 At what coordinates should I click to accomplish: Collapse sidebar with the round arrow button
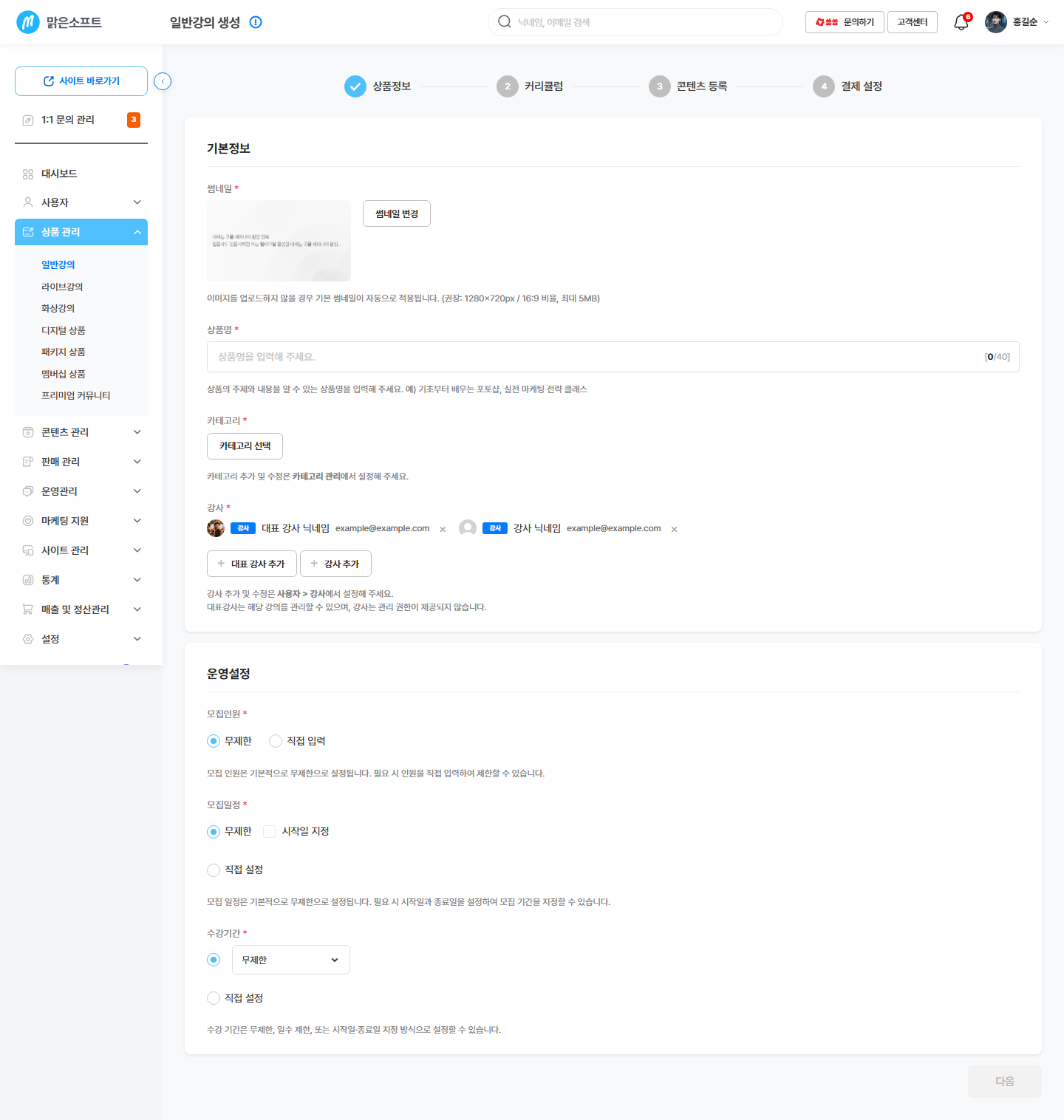click(x=163, y=81)
